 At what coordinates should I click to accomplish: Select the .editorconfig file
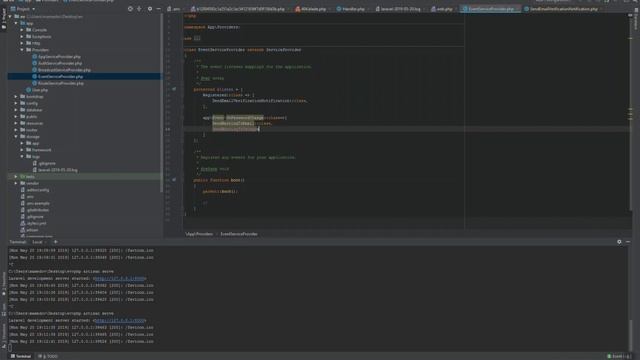[x=38, y=190]
